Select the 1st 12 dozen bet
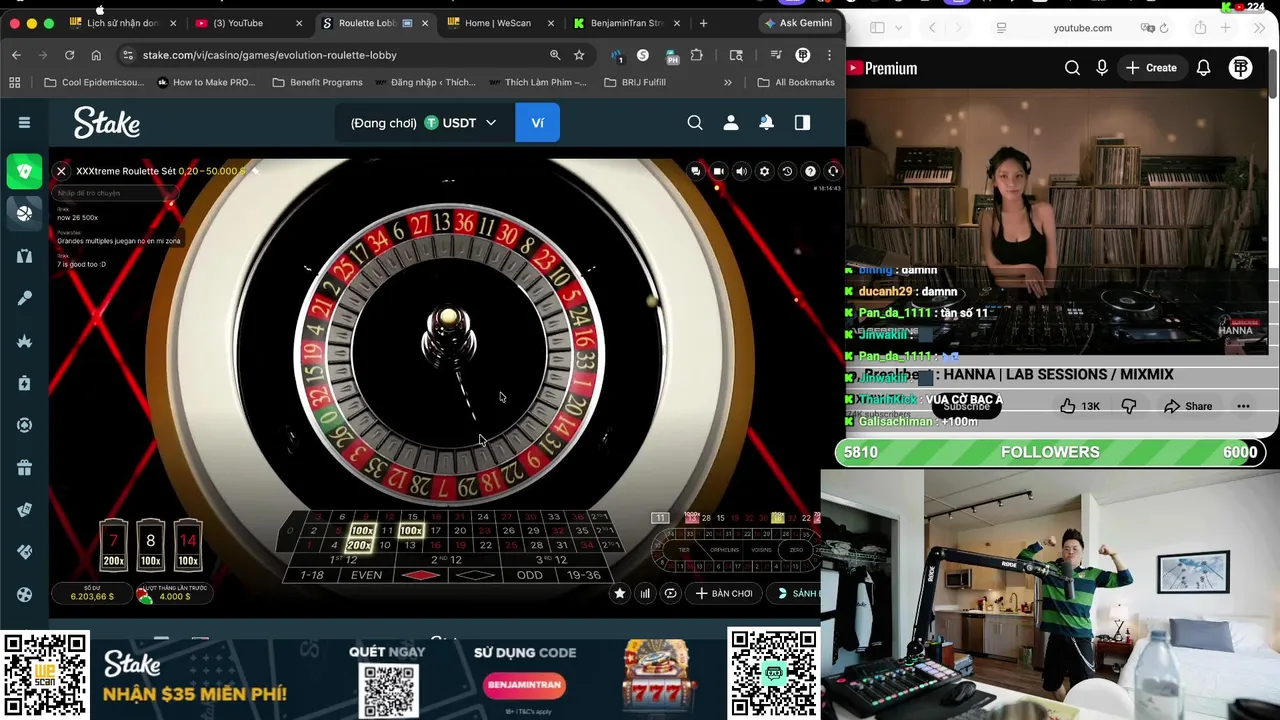Image resolution: width=1280 pixels, height=720 pixels. click(345, 560)
